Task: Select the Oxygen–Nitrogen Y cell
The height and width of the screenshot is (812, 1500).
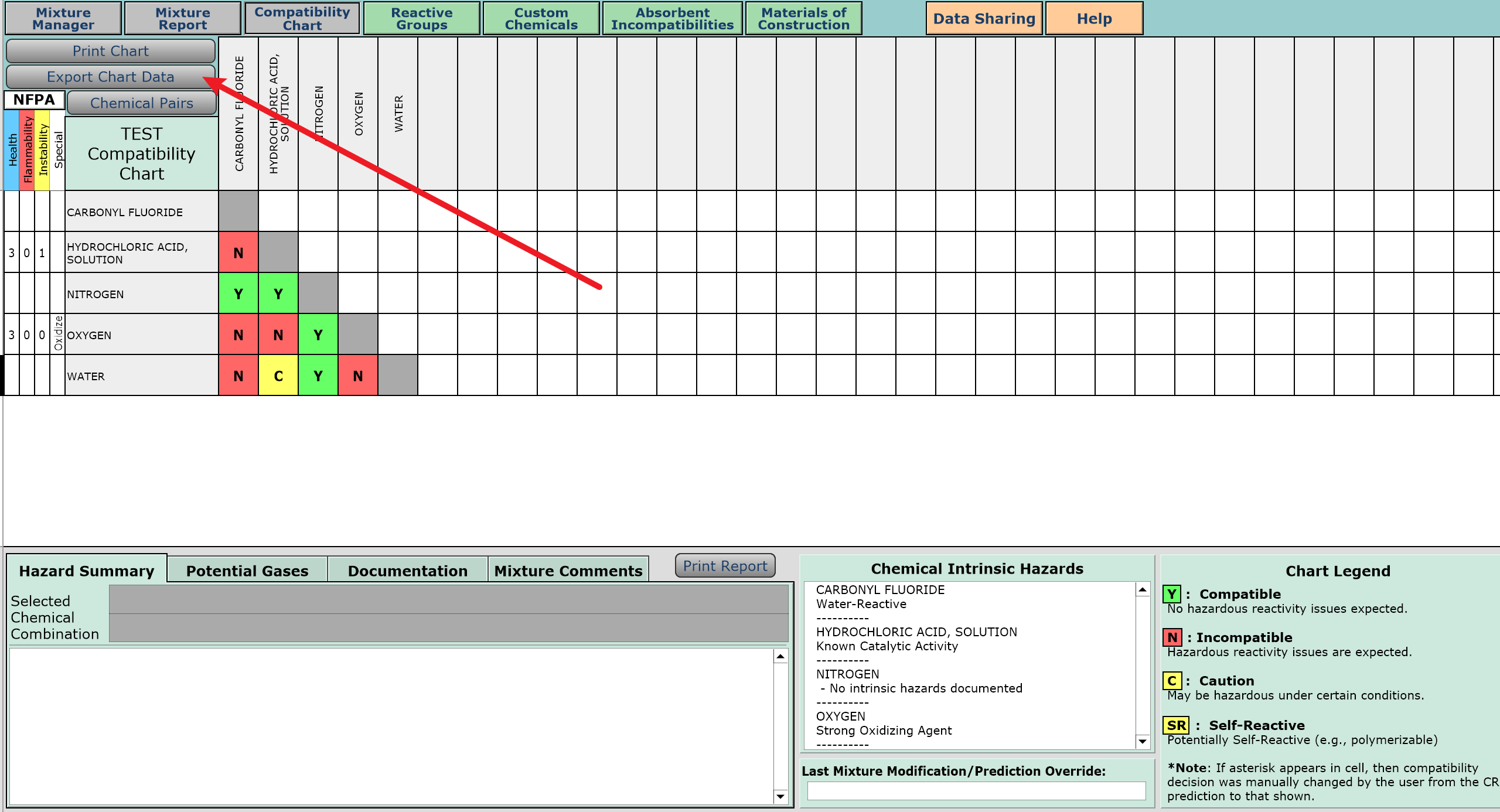Action: [x=318, y=335]
